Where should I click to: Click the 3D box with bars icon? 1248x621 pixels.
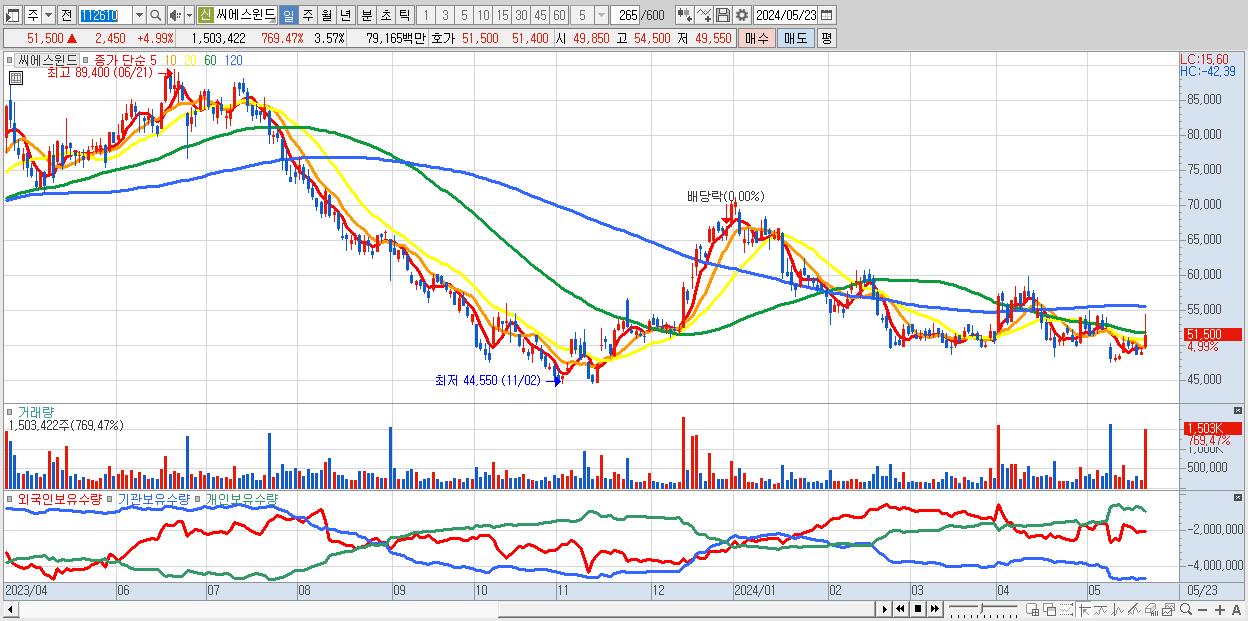[x=1151, y=609]
